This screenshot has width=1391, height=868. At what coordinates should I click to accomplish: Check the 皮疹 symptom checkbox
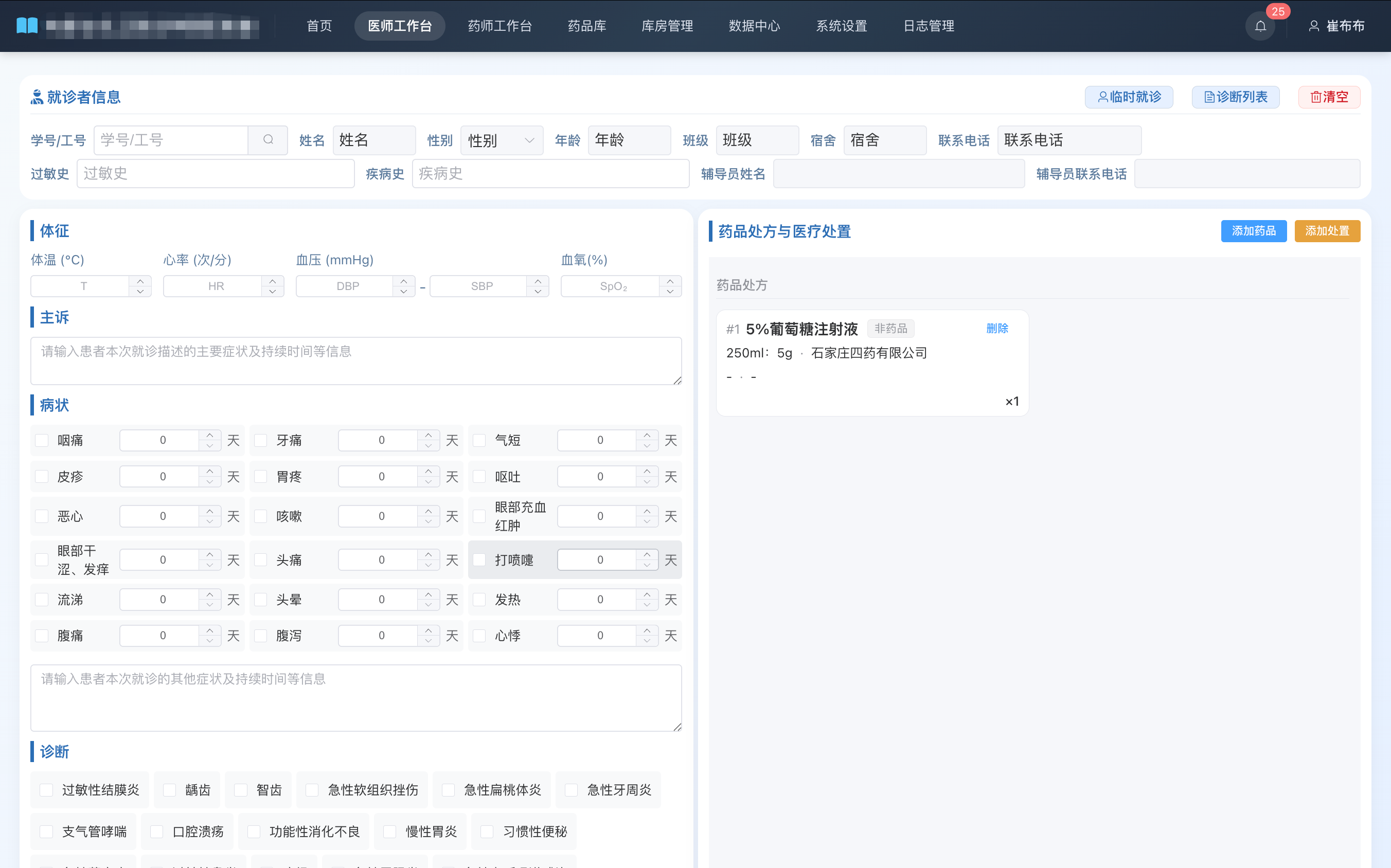[42, 477]
